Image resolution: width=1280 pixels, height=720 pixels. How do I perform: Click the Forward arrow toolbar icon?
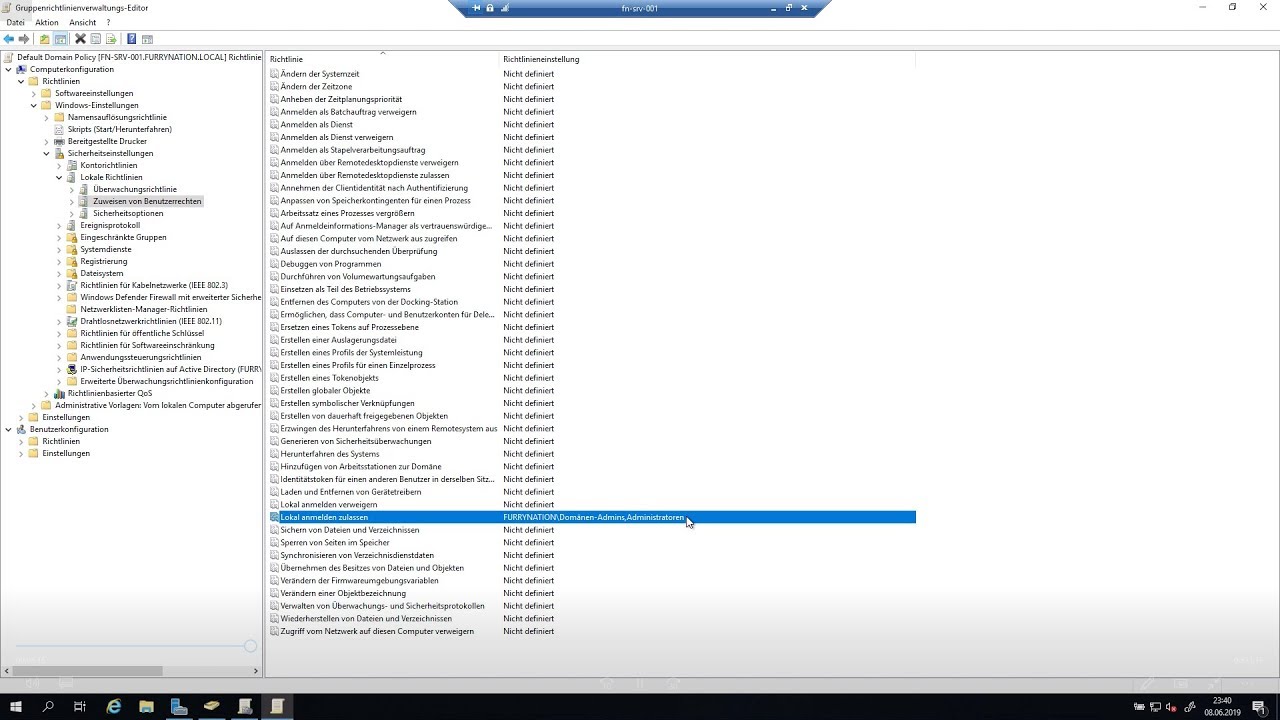(24, 39)
